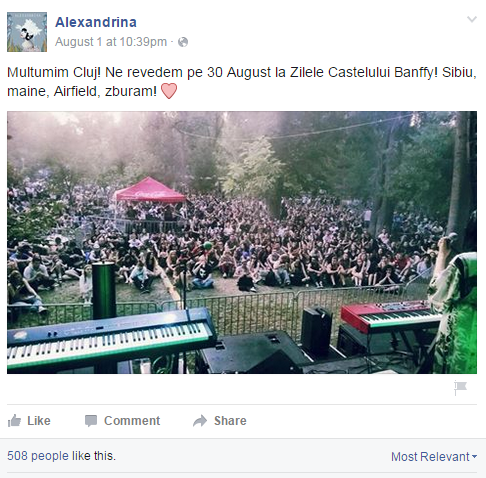
Task: Like the post via Like text
Action: coord(39,421)
